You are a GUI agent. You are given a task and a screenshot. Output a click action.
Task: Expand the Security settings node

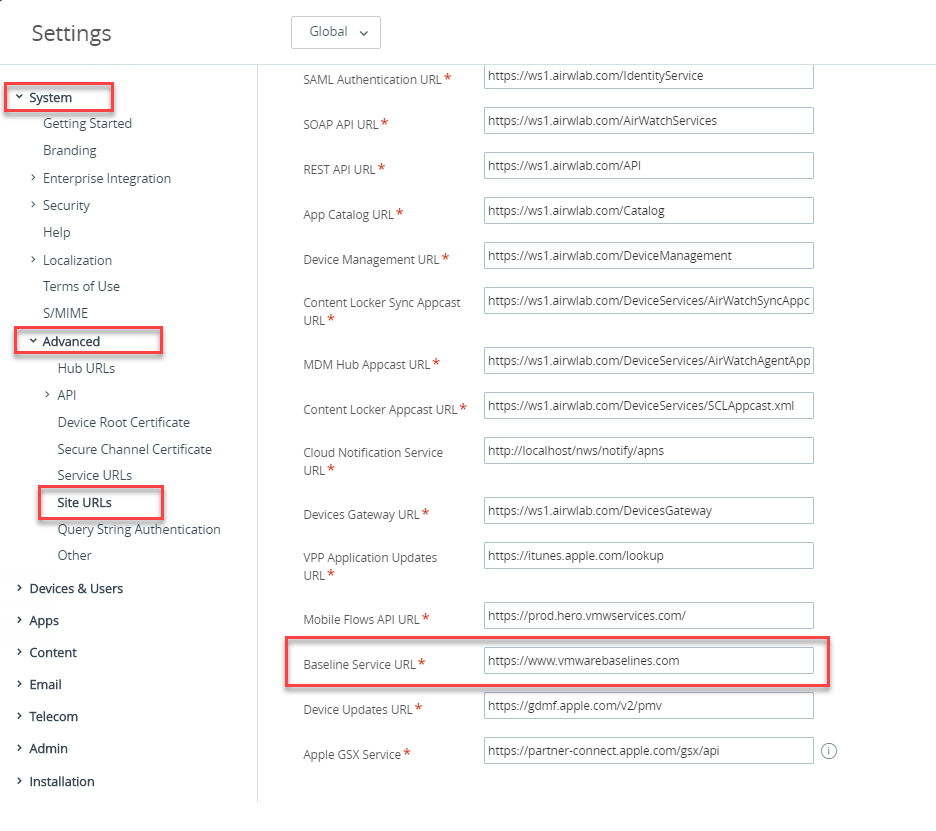point(33,205)
